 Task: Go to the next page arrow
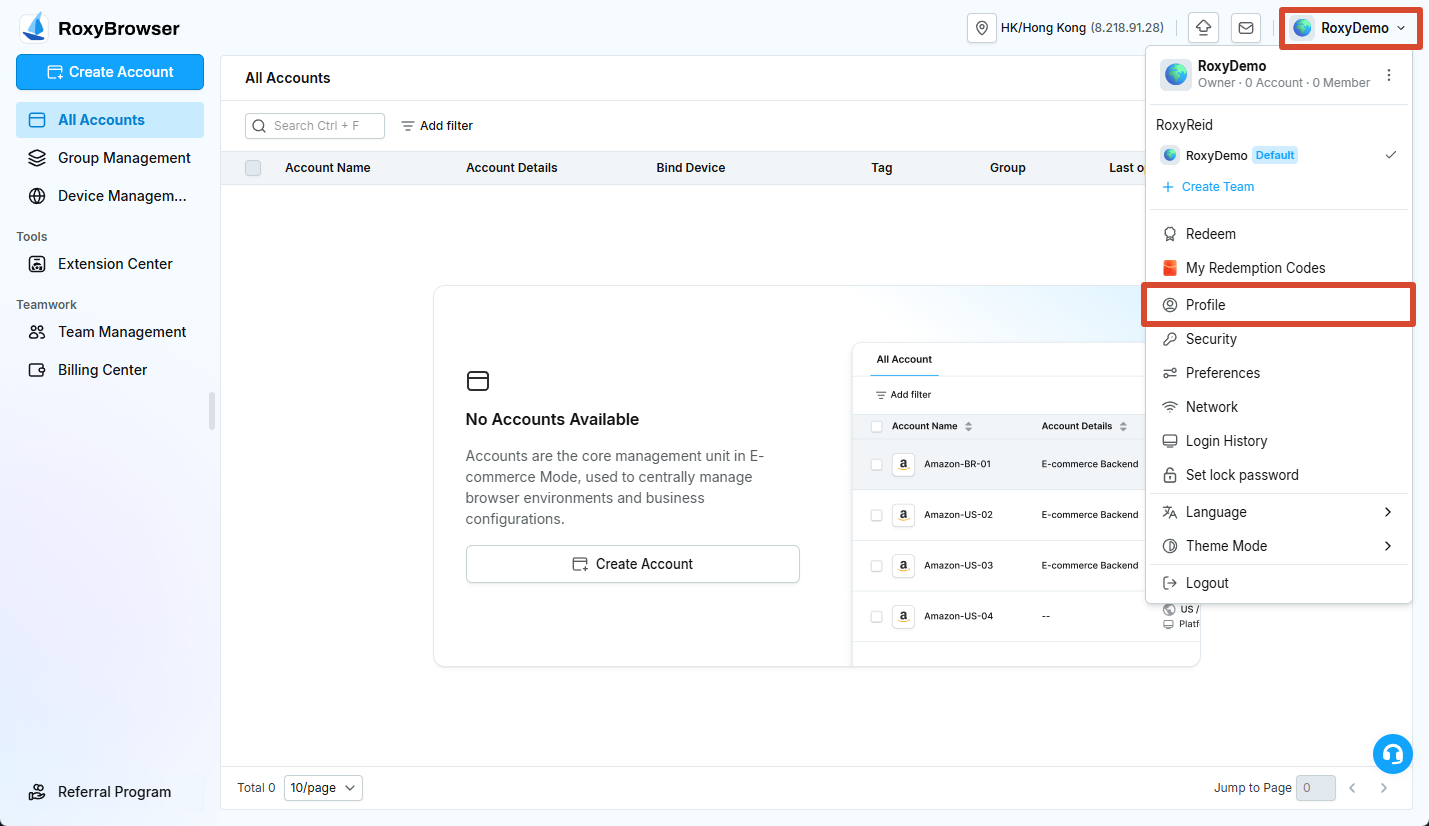click(1384, 788)
